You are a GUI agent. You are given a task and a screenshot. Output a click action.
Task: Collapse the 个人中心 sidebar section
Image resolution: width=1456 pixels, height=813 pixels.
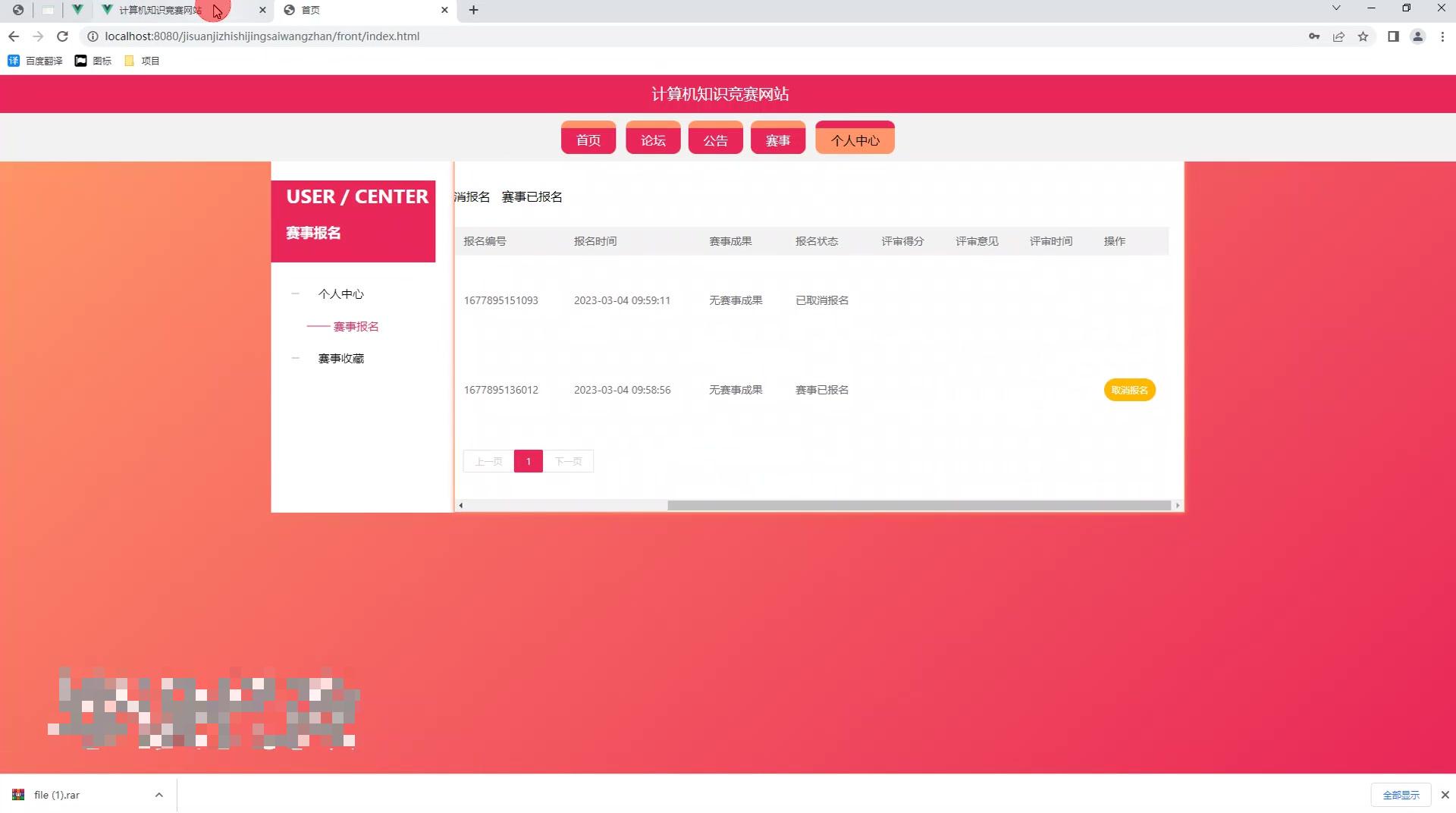click(x=295, y=294)
